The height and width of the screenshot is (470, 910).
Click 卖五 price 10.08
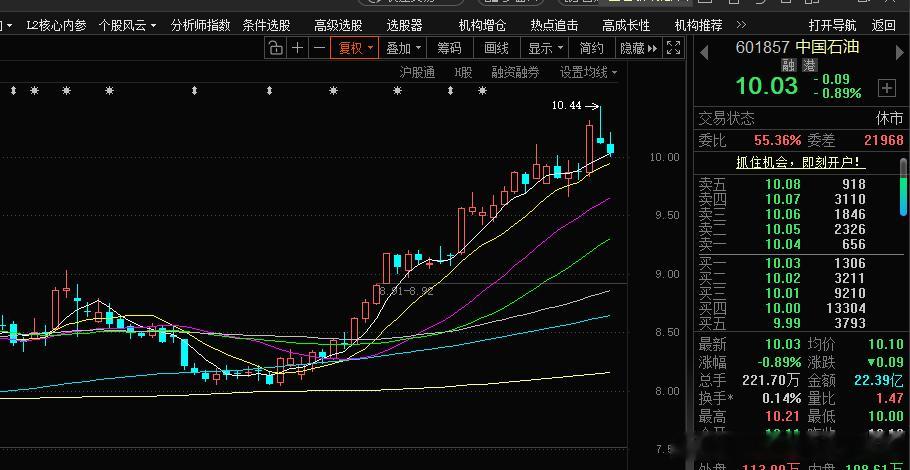click(783, 185)
